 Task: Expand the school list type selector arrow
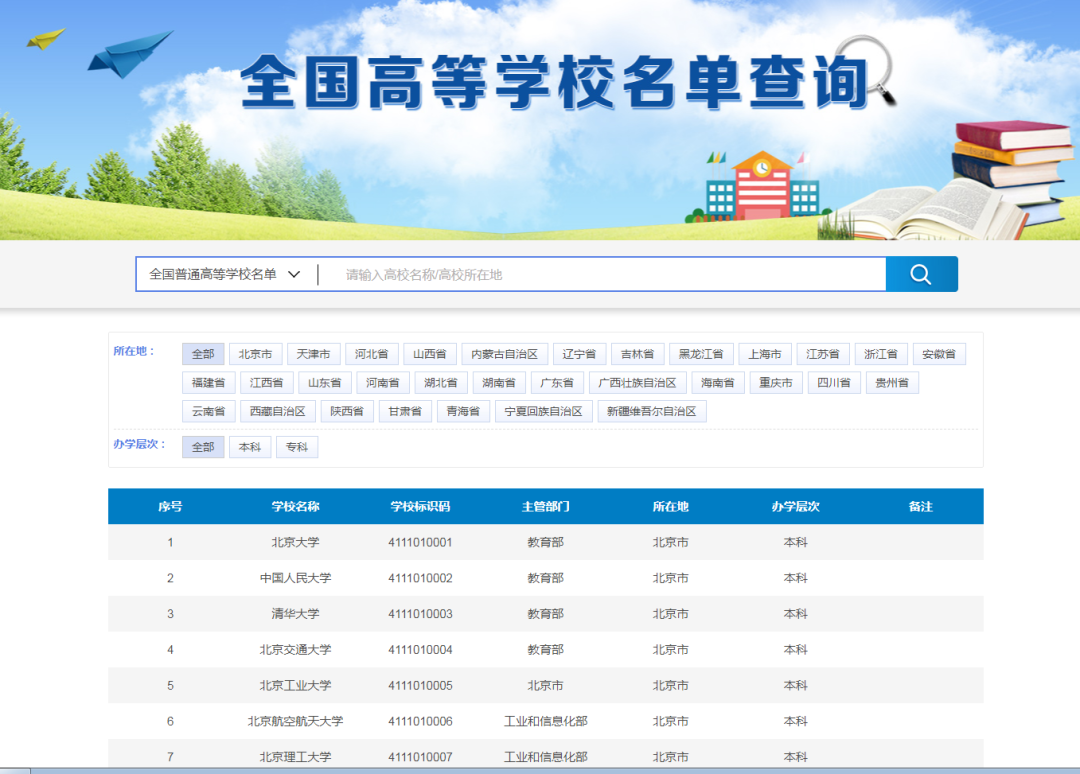293,273
